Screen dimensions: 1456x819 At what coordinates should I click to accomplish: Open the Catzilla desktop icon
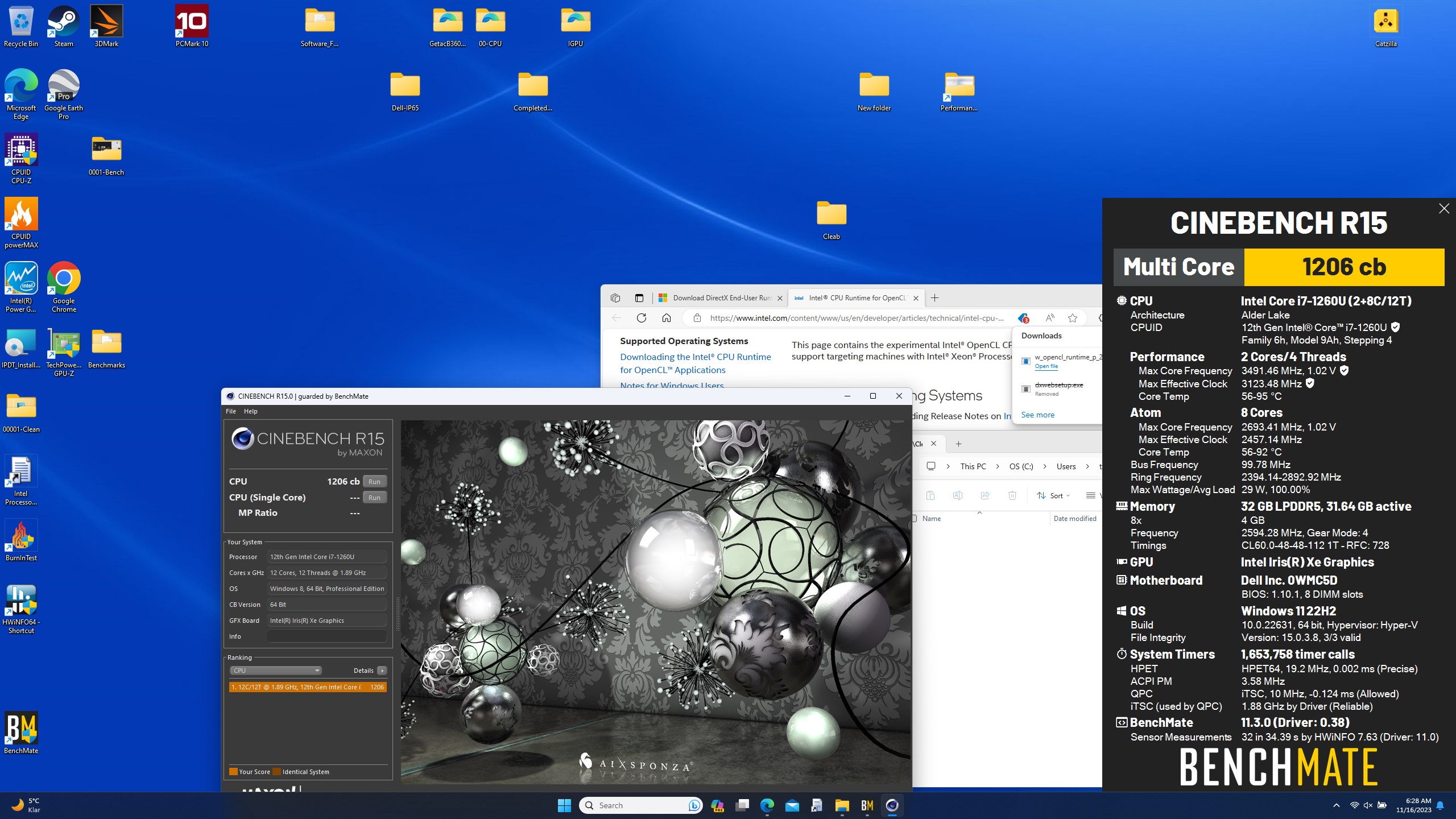(x=1385, y=26)
